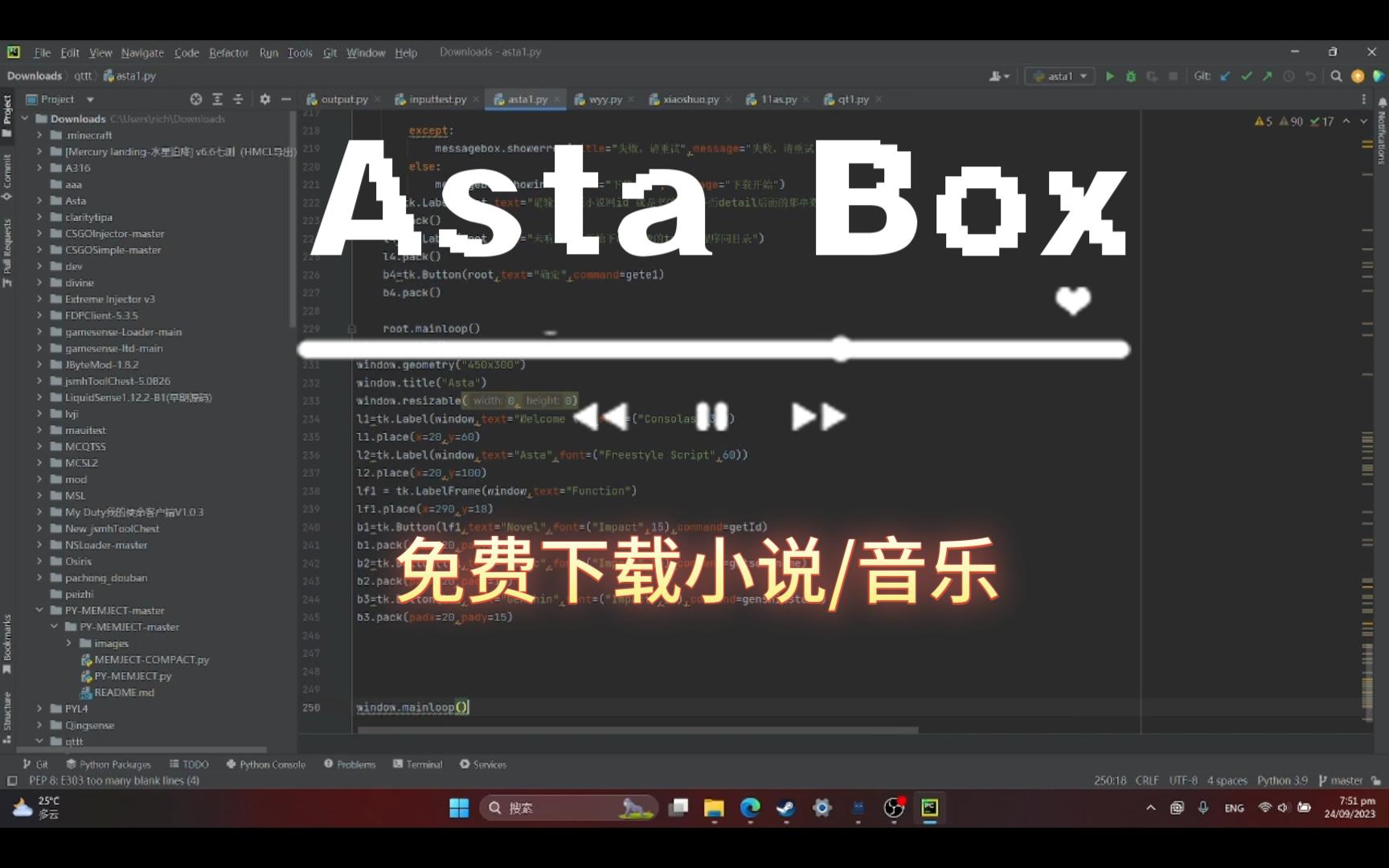Roll back changes with the undo arrow icon
1389x868 pixels.
pos(1310,76)
